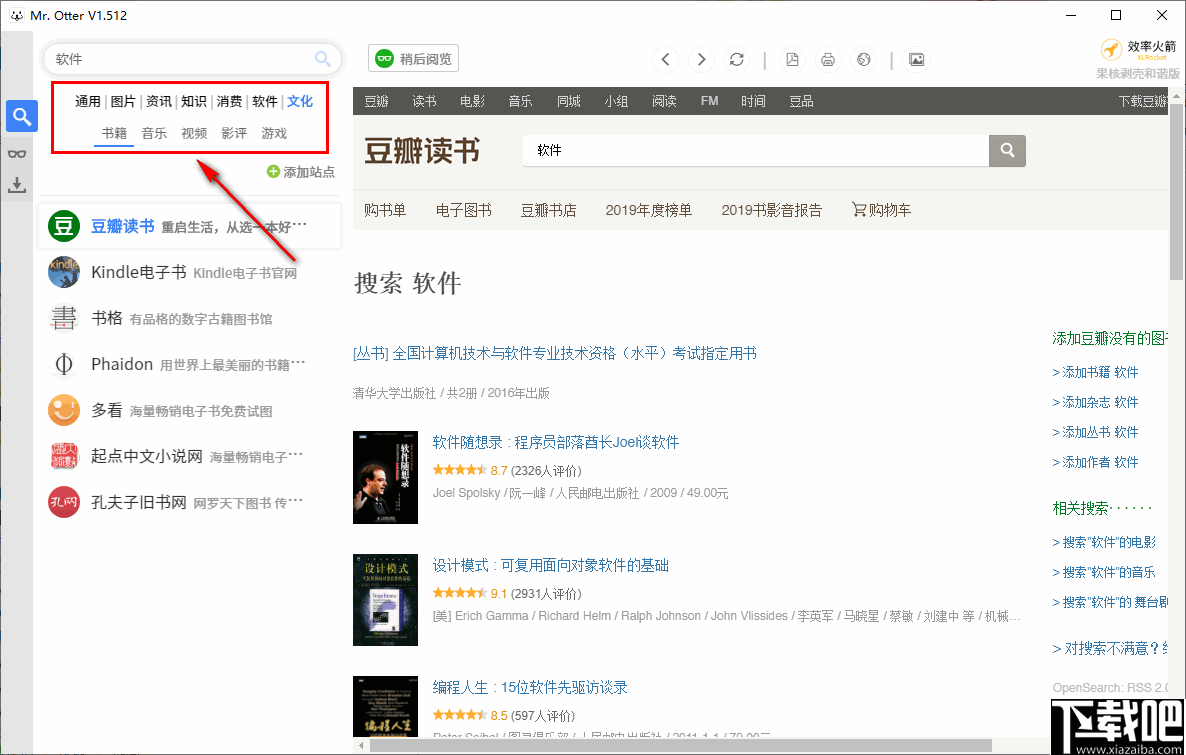Open 小组 in the Douban top nav

point(616,101)
